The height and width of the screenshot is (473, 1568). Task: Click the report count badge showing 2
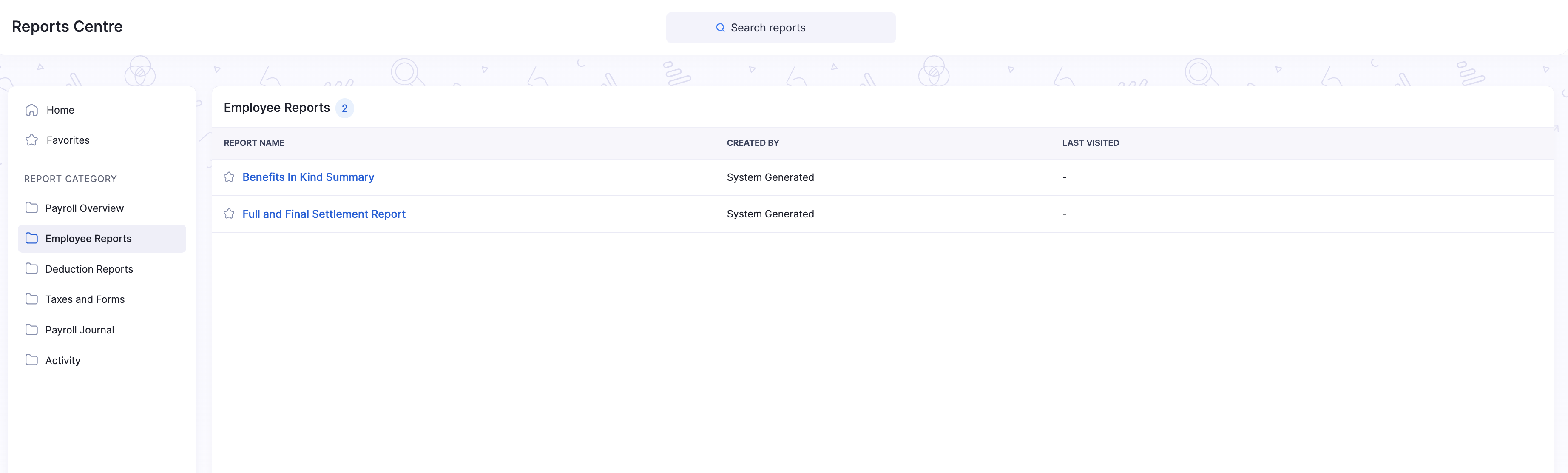click(x=344, y=108)
